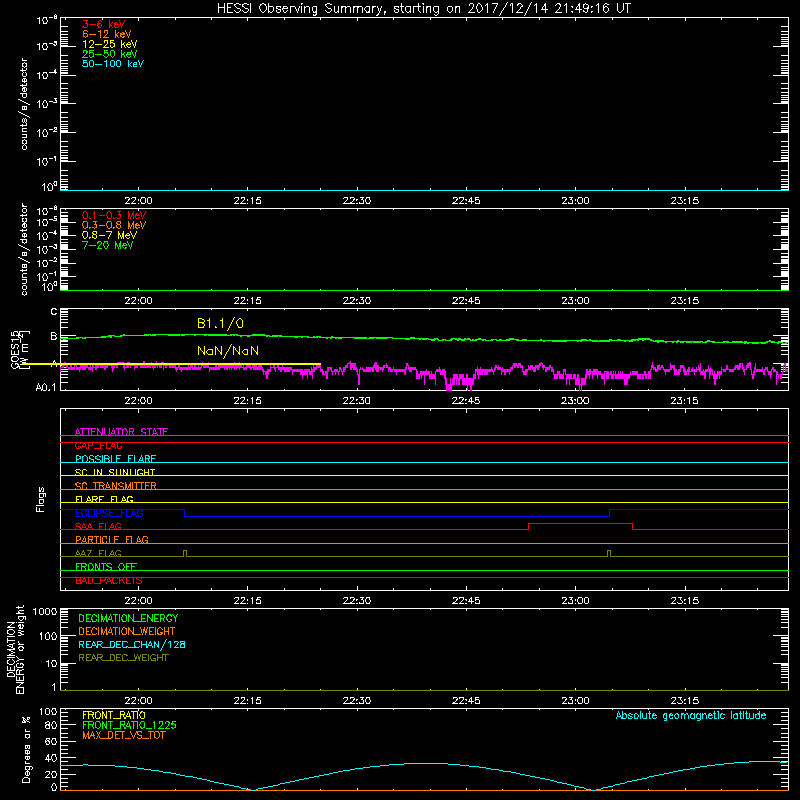Screen dimensions: 800x800
Task: Click the 0.1-0.3 MeV legend label
Action: [x=114, y=215]
